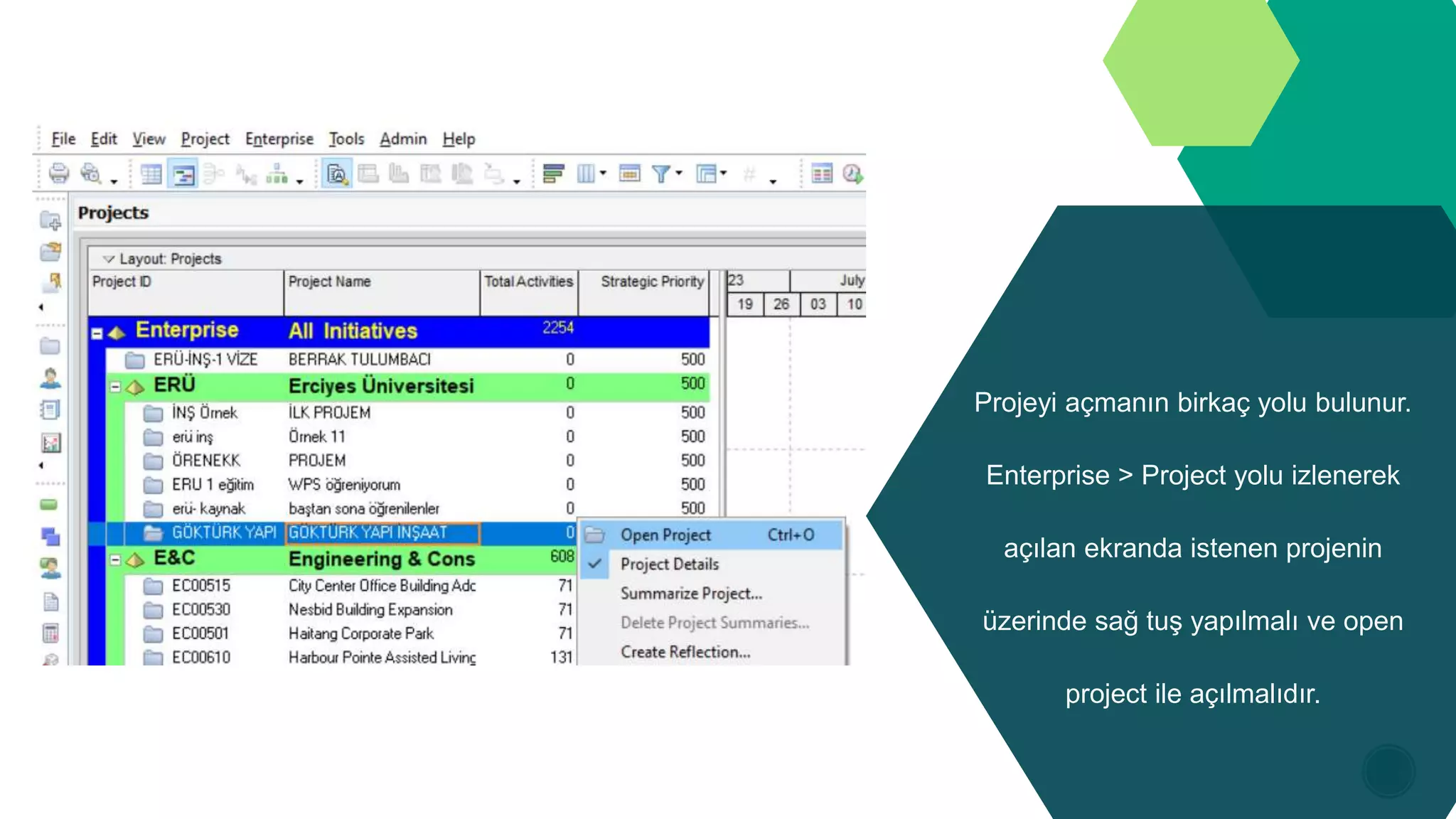Open Print Preview from toolbar
Screen dimensions: 1456x819
pyautogui.click(x=90, y=173)
